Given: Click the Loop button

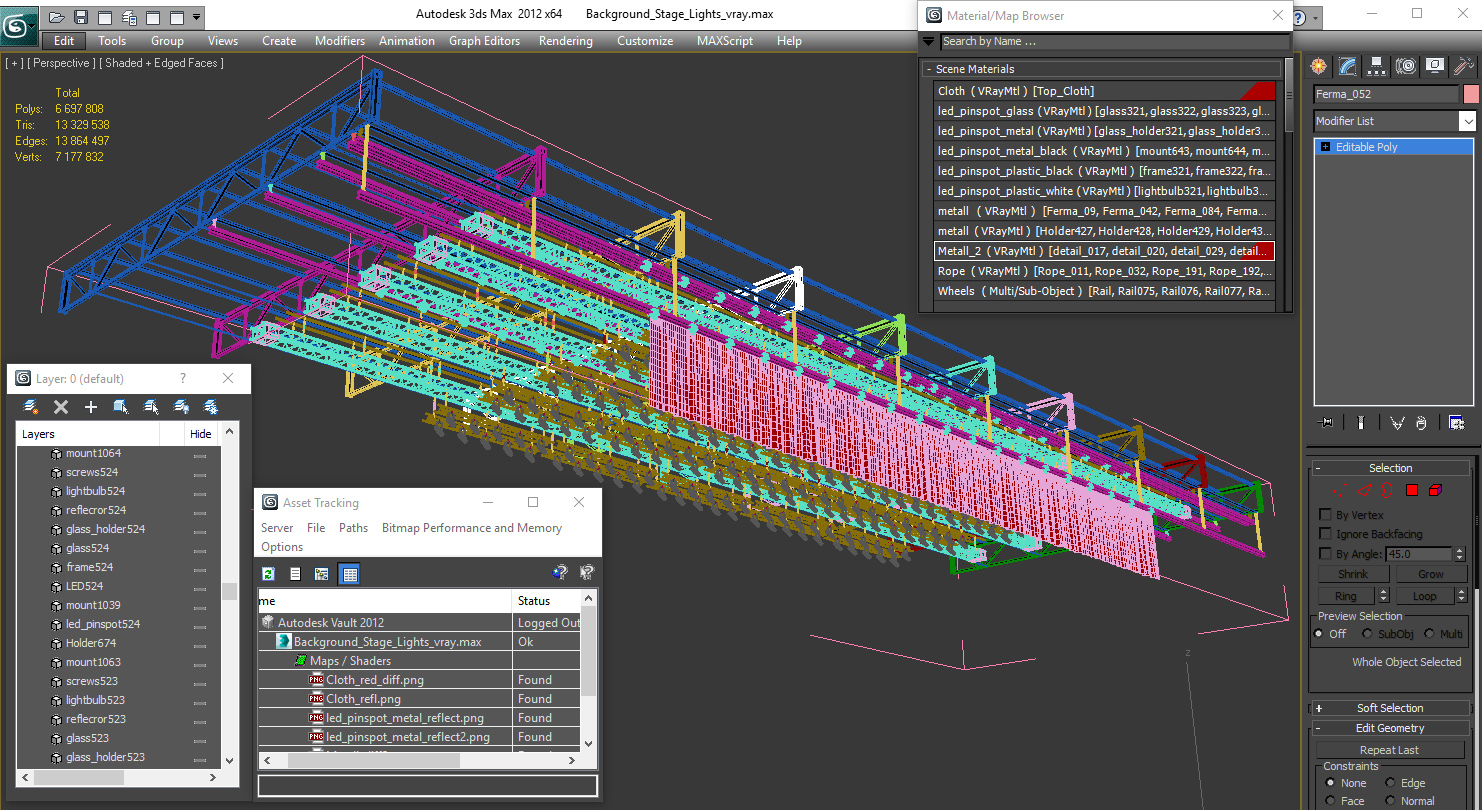Looking at the screenshot, I should 1424,596.
